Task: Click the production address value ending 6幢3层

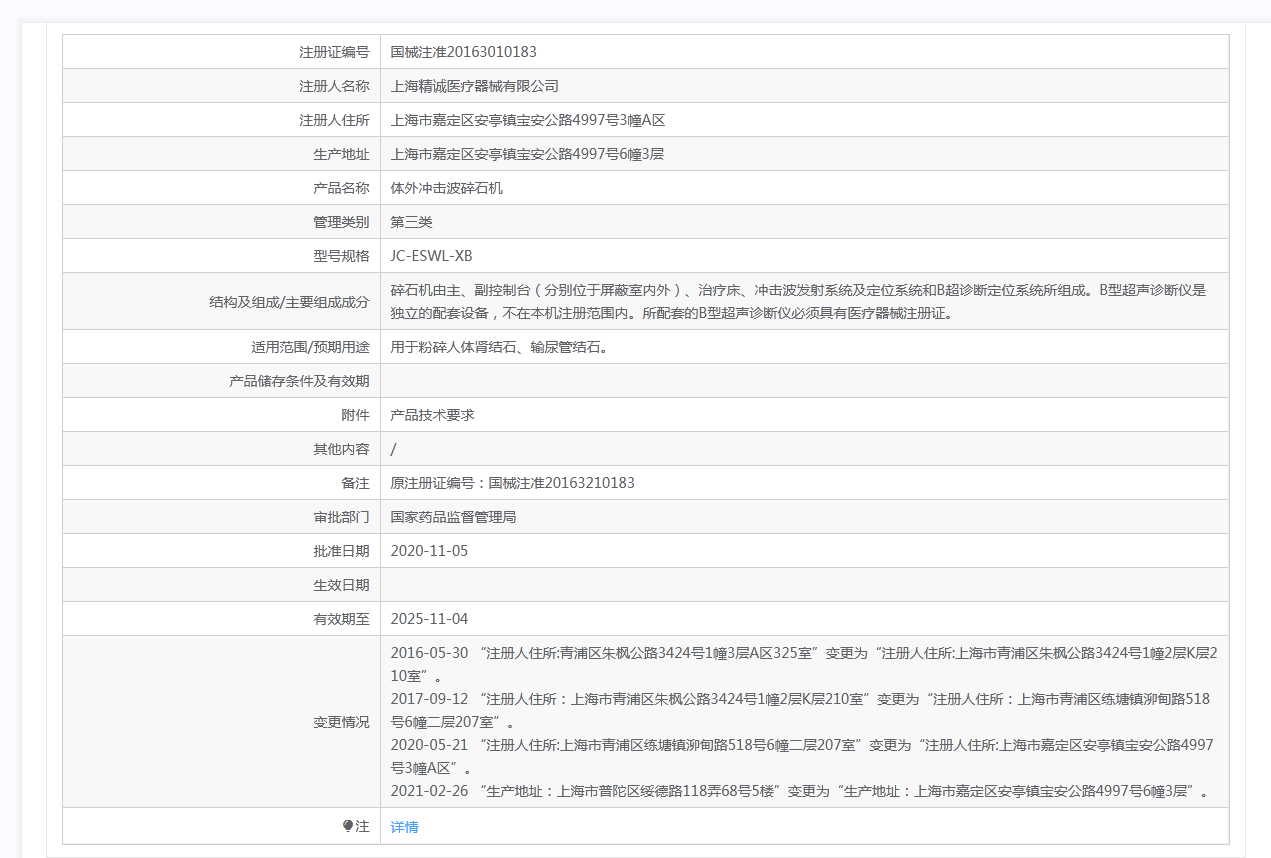Action: pos(527,154)
